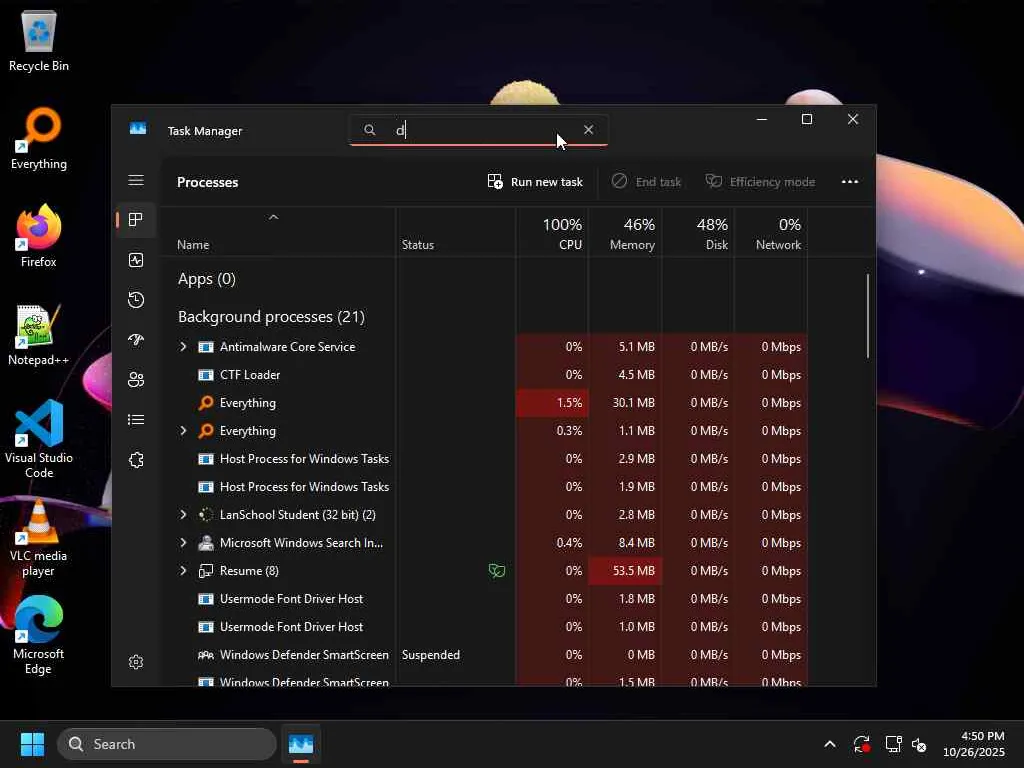
Task: Sort by the Memory column header
Action: pyautogui.click(x=625, y=232)
